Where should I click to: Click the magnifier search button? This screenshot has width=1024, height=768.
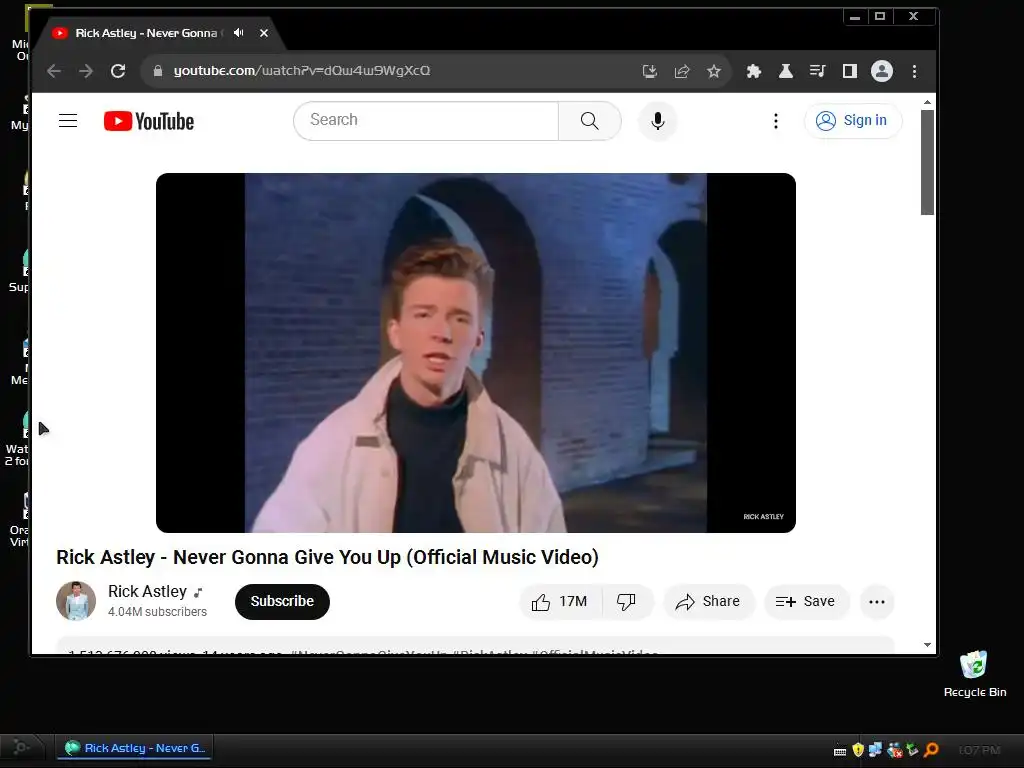tap(590, 120)
